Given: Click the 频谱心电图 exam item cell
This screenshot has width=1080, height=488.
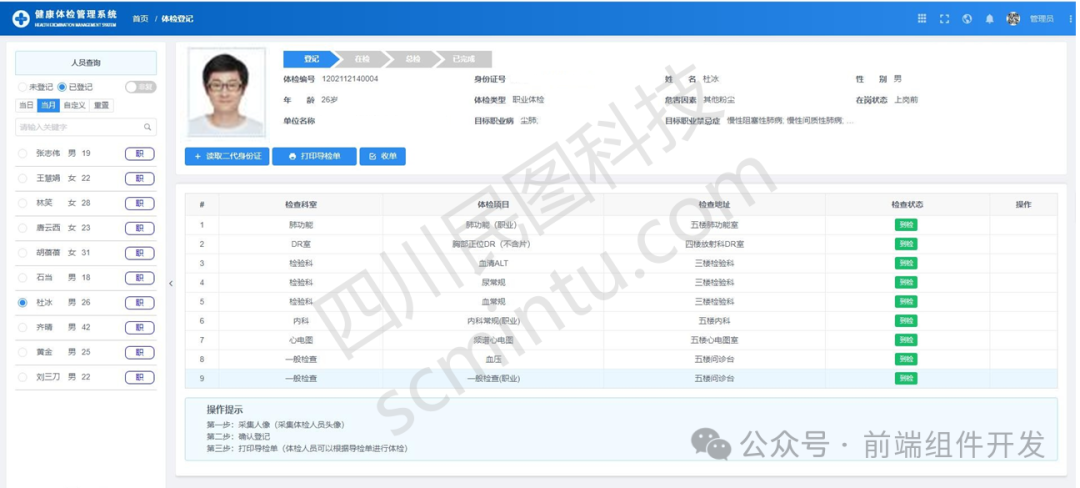Looking at the screenshot, I should tap(493, 340).
